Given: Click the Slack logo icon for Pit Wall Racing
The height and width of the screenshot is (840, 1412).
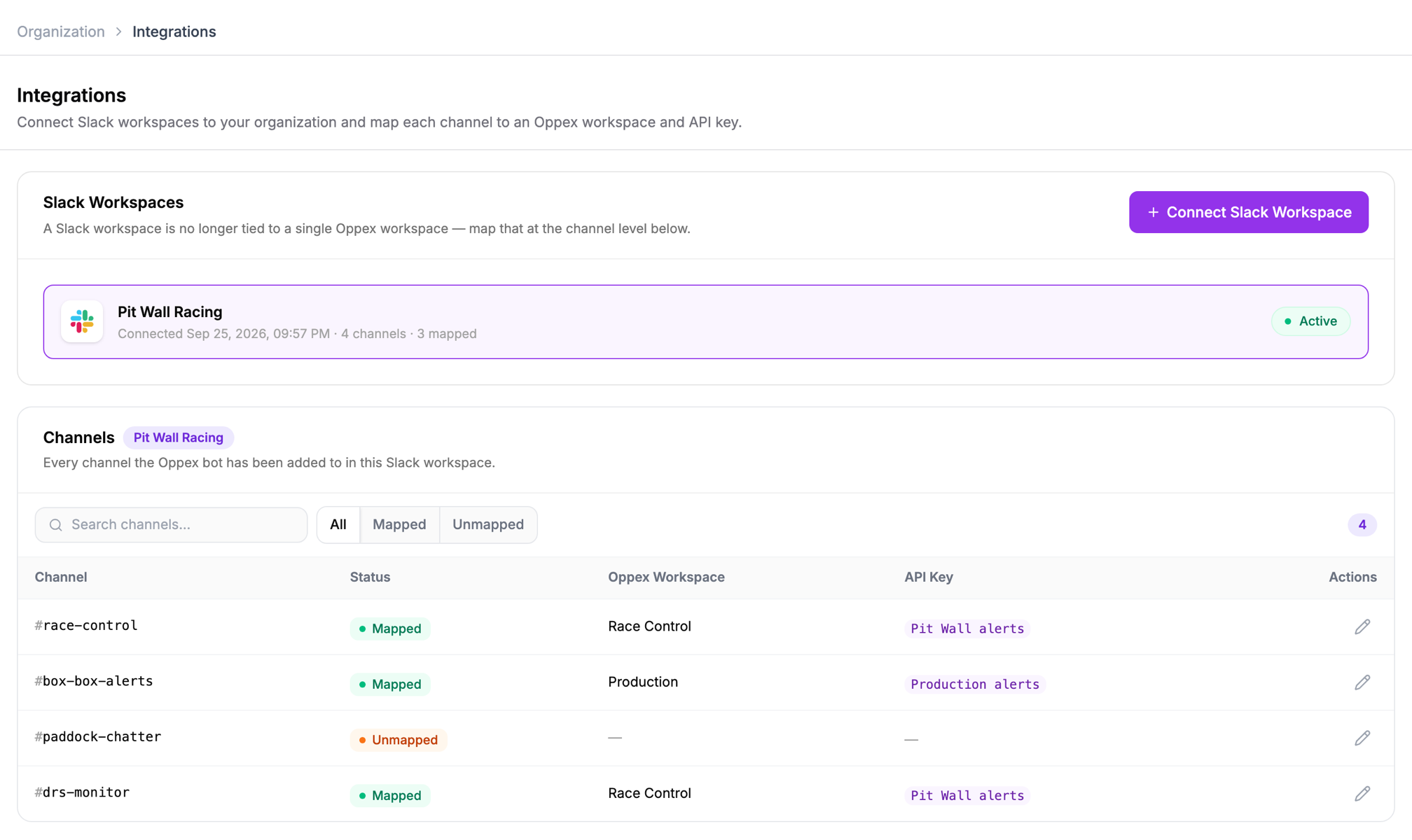Looking at the screenshot, I should (x=82, y=321).
